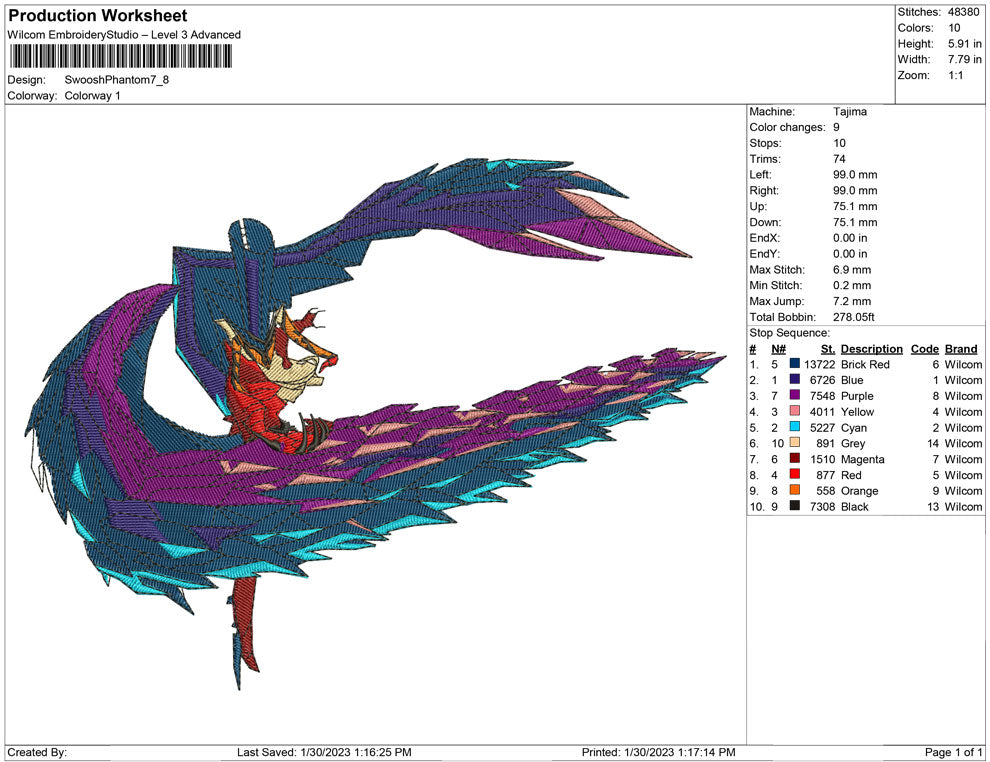This screenshot has width=990, height=762.
Task: Click the Black thread color swatch
Action: click(x=795, y=506)
